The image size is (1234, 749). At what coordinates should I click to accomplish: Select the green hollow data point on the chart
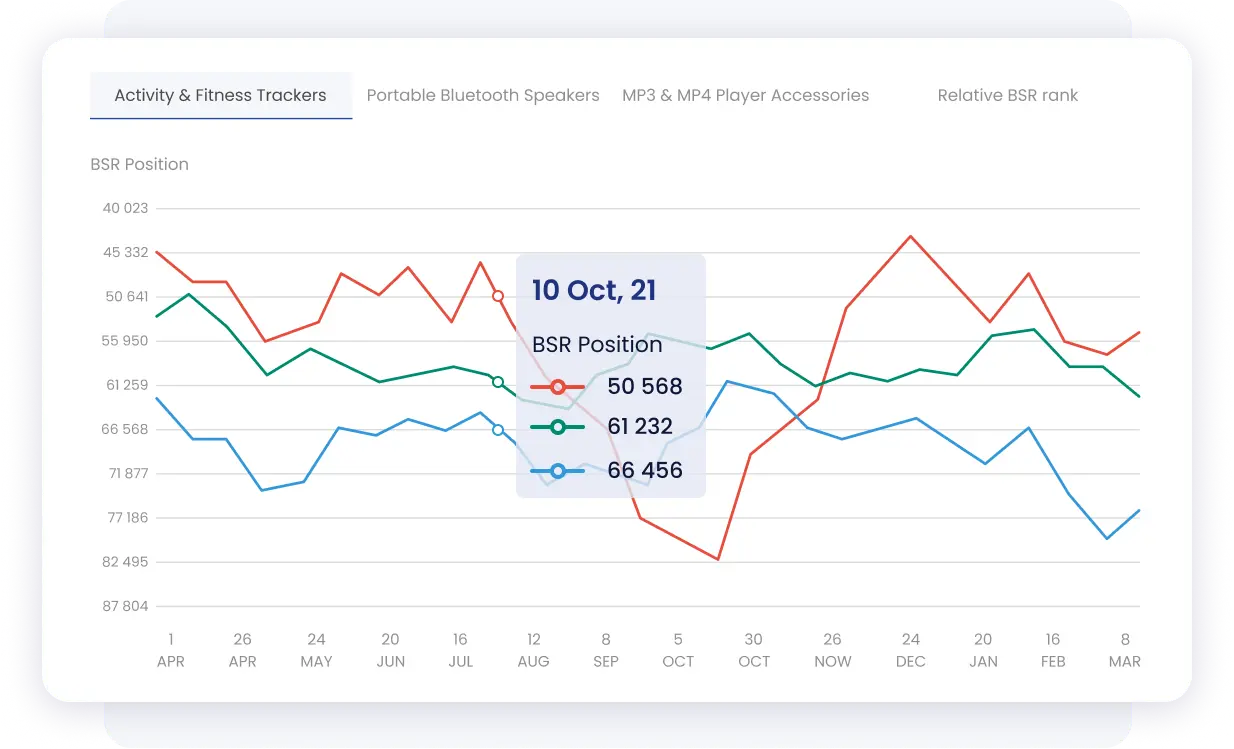click(x=498, y=382)
